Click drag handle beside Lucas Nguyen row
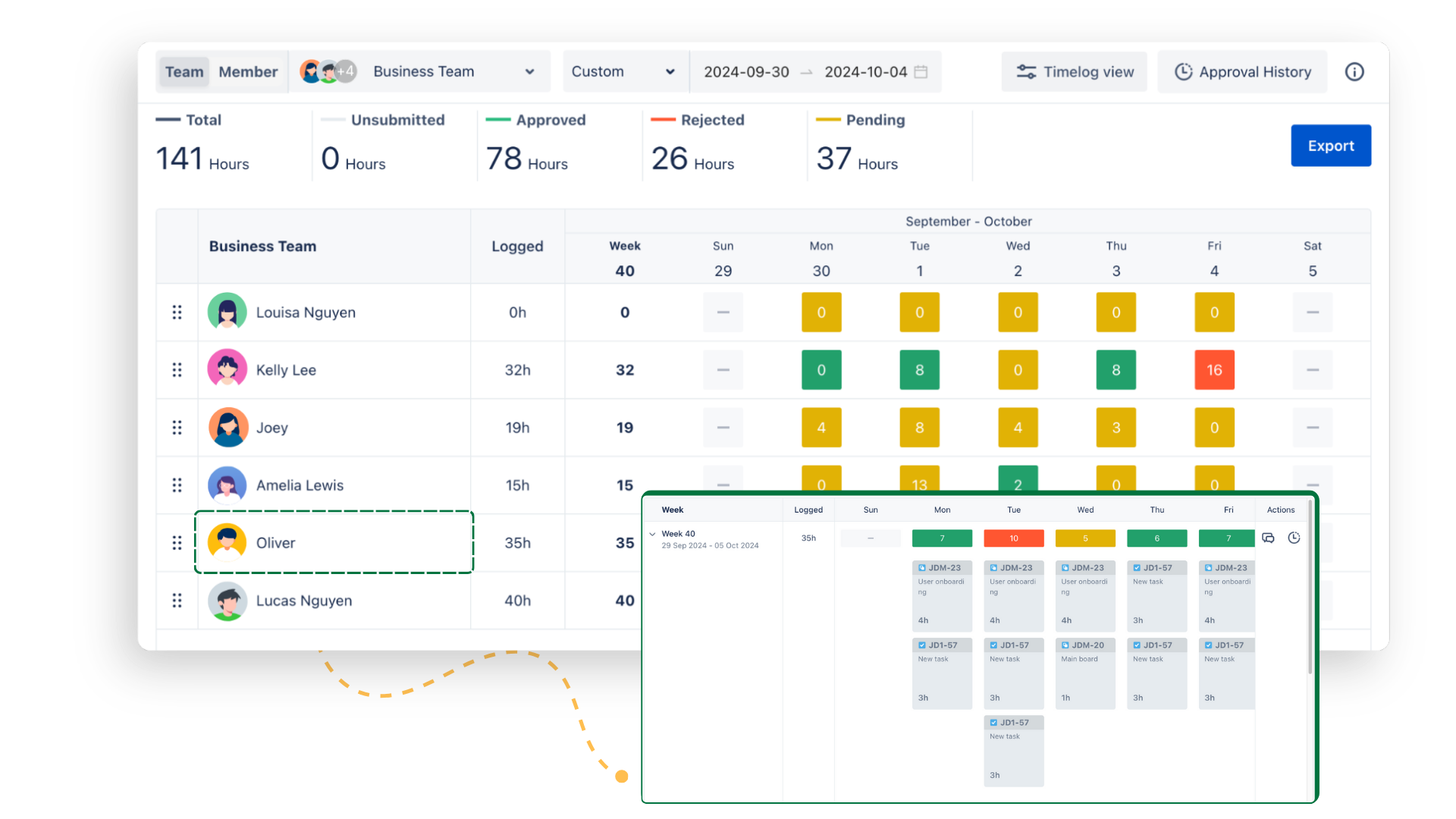The height and width of the screenshot is (819, 1456). 177,601
